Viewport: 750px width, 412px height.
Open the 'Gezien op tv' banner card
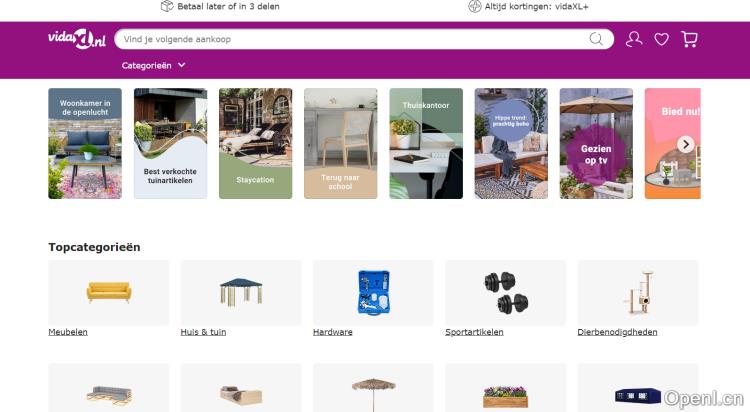(596, 144)
